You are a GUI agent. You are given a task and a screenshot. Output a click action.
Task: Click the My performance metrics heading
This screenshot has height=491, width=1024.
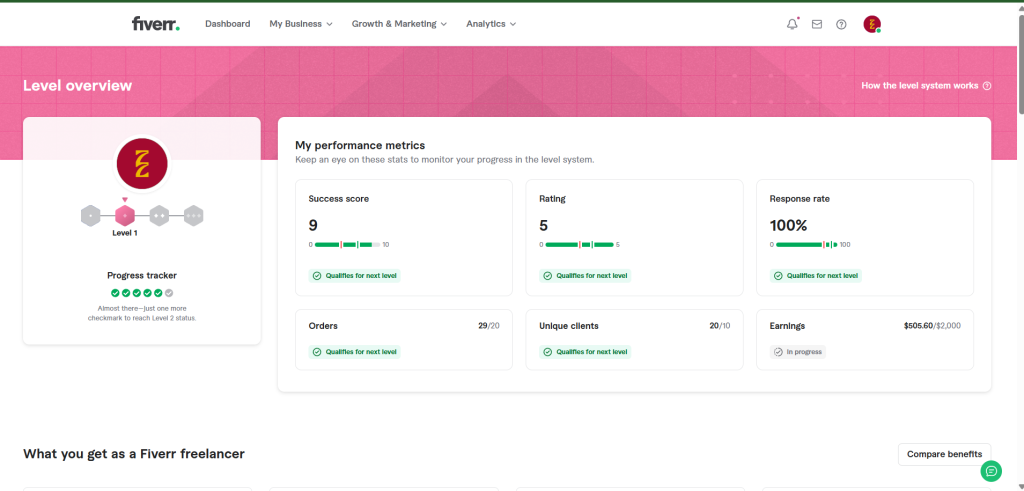tap(360, 145)
